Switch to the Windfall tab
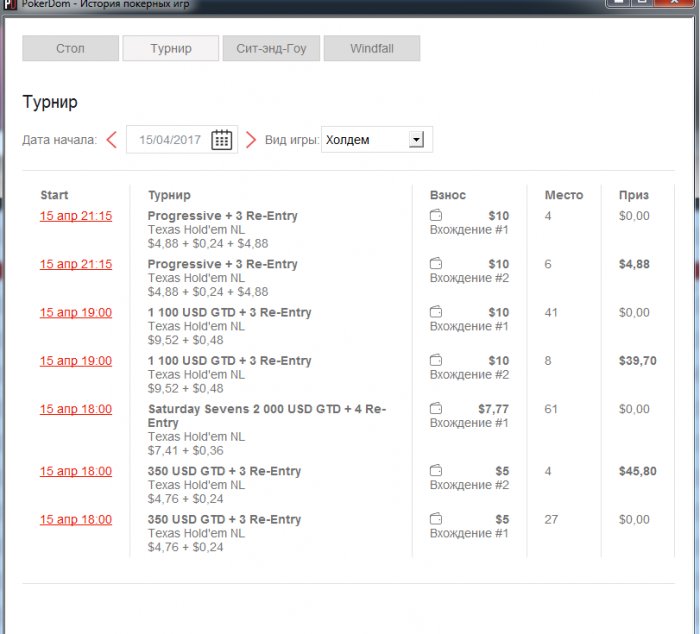This screenshot has width=700, height=634. (372, 48)
